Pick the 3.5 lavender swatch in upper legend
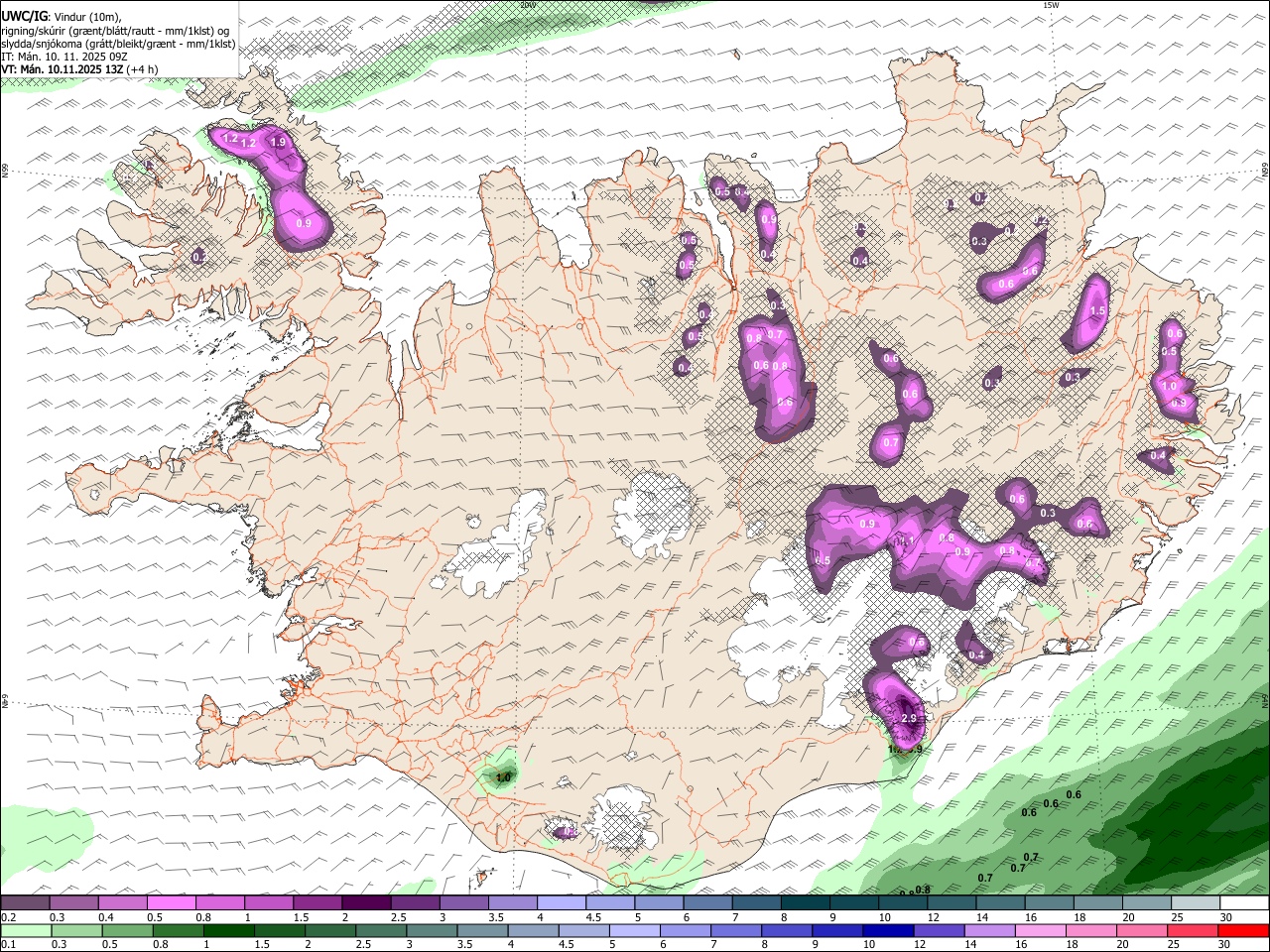1270x952 pixels. (512, 902)
